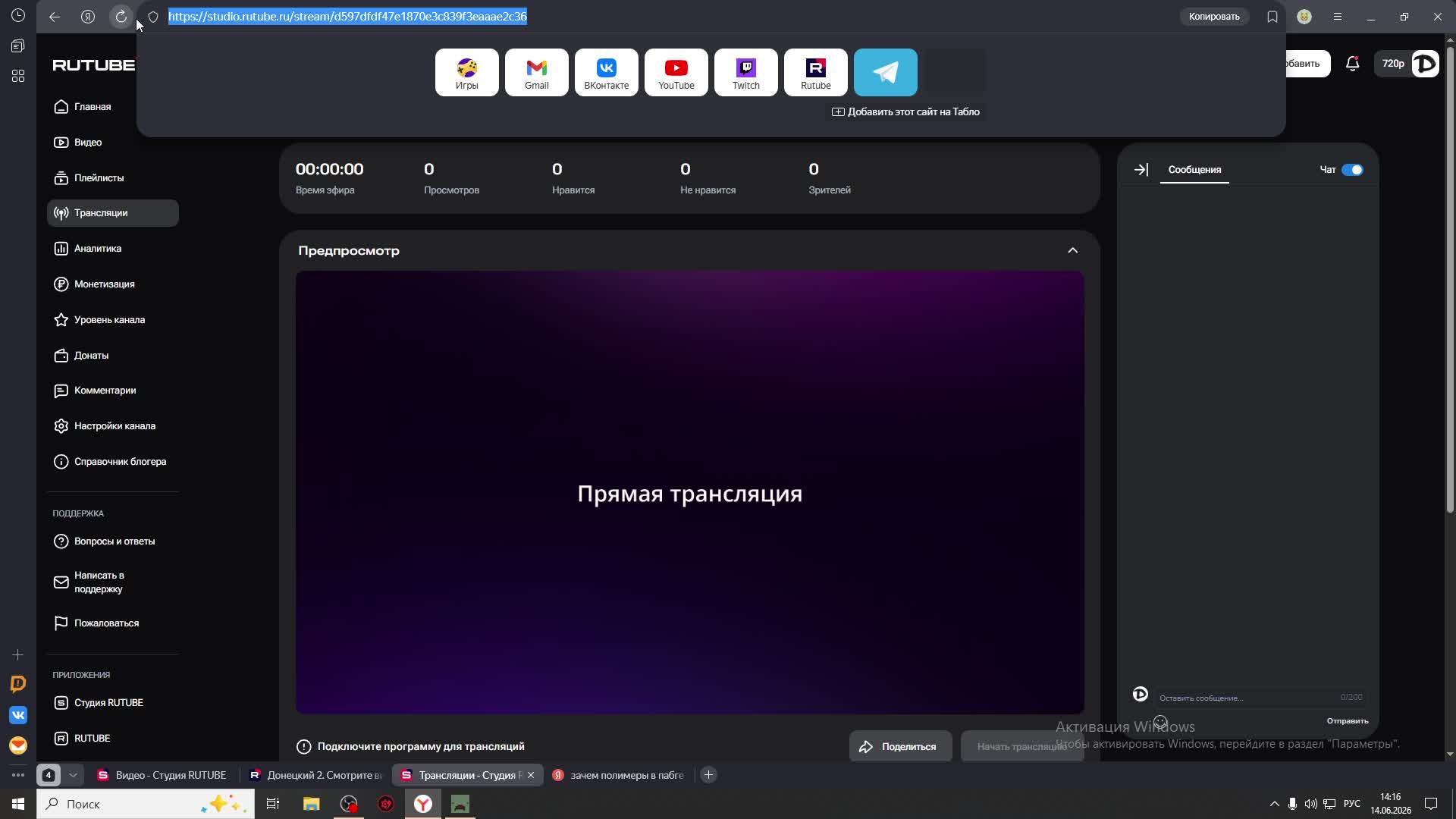The height and width of the screenshot is (819, 1456).
Task: Click the browser back arrow
Action: pyautogui.click(x=55, y=17)
